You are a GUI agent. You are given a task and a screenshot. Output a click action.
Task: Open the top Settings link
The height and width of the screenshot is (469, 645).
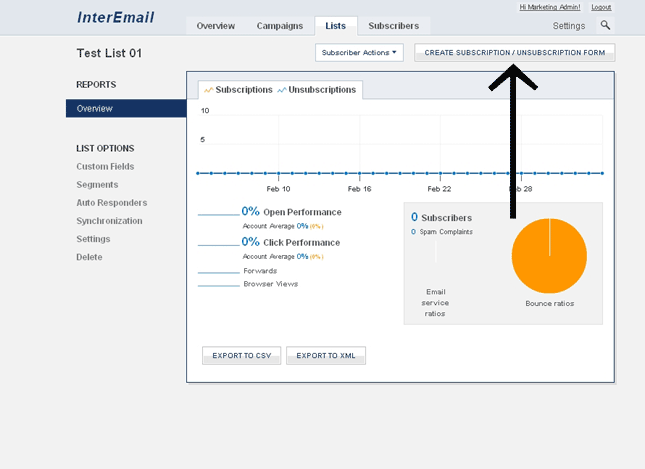[x=569, y=26]
